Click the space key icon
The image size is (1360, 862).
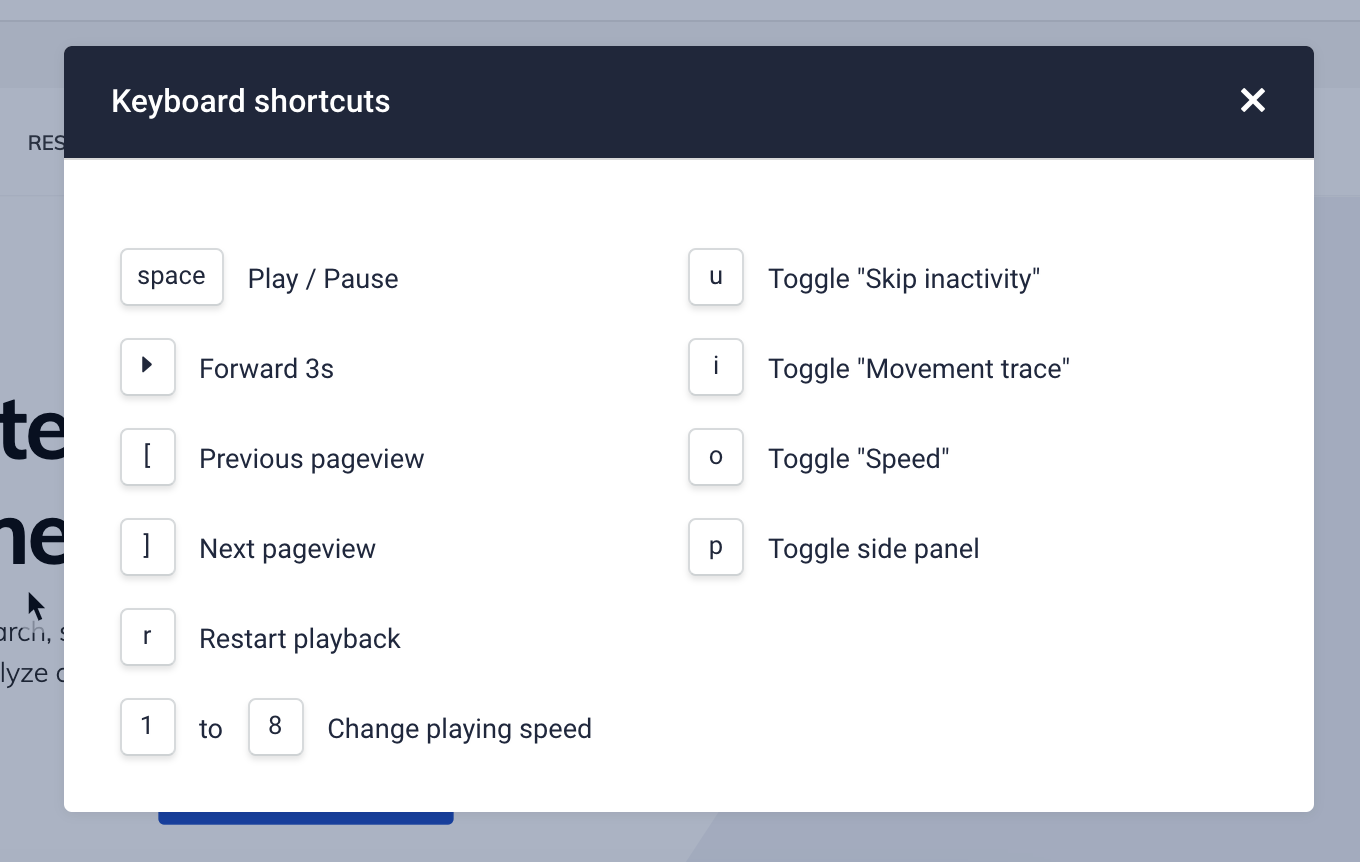pos(171,277)
